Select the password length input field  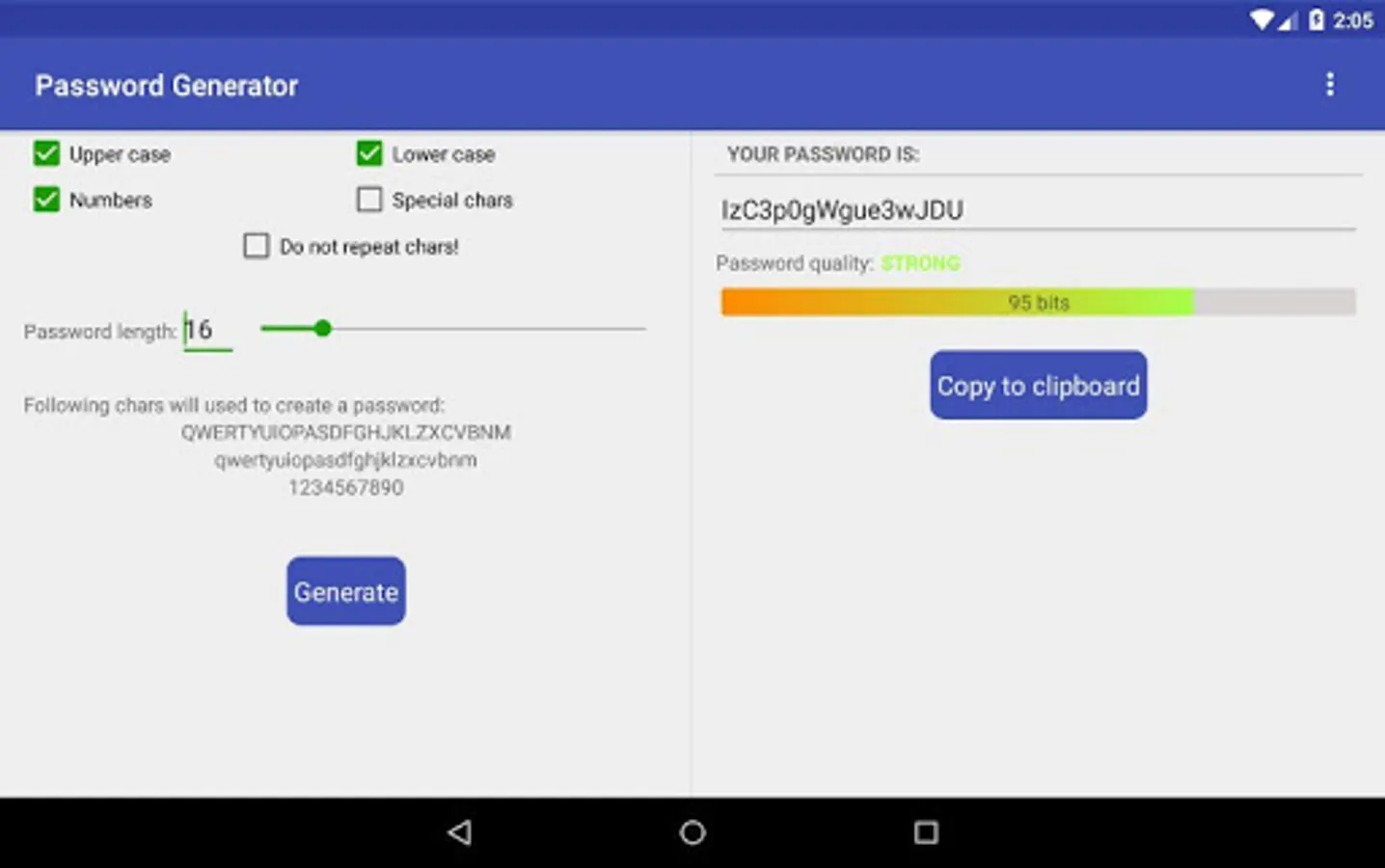click(x=206, y=330)
